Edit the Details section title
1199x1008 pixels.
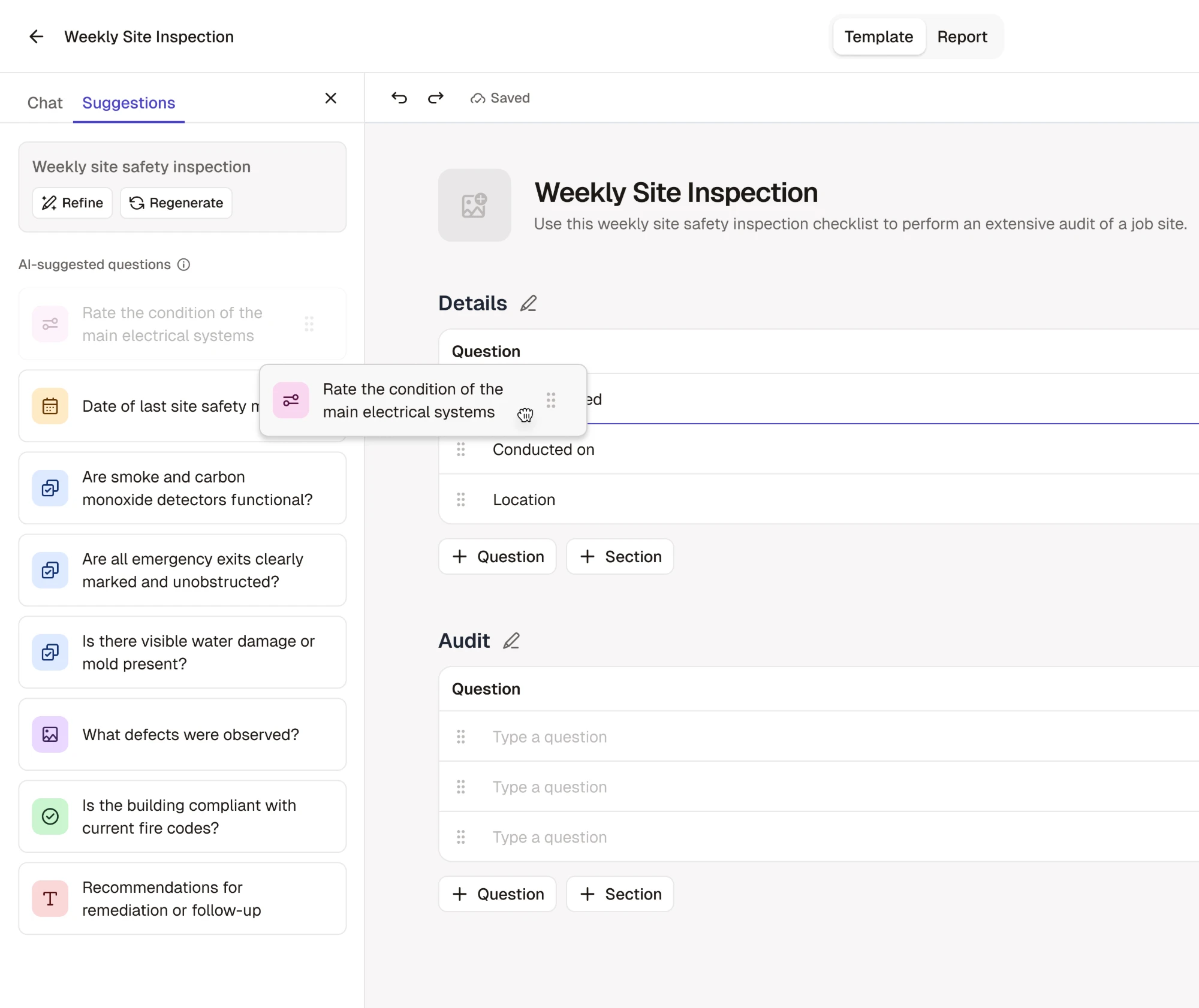pyautogui.click(x=528, y=303)
